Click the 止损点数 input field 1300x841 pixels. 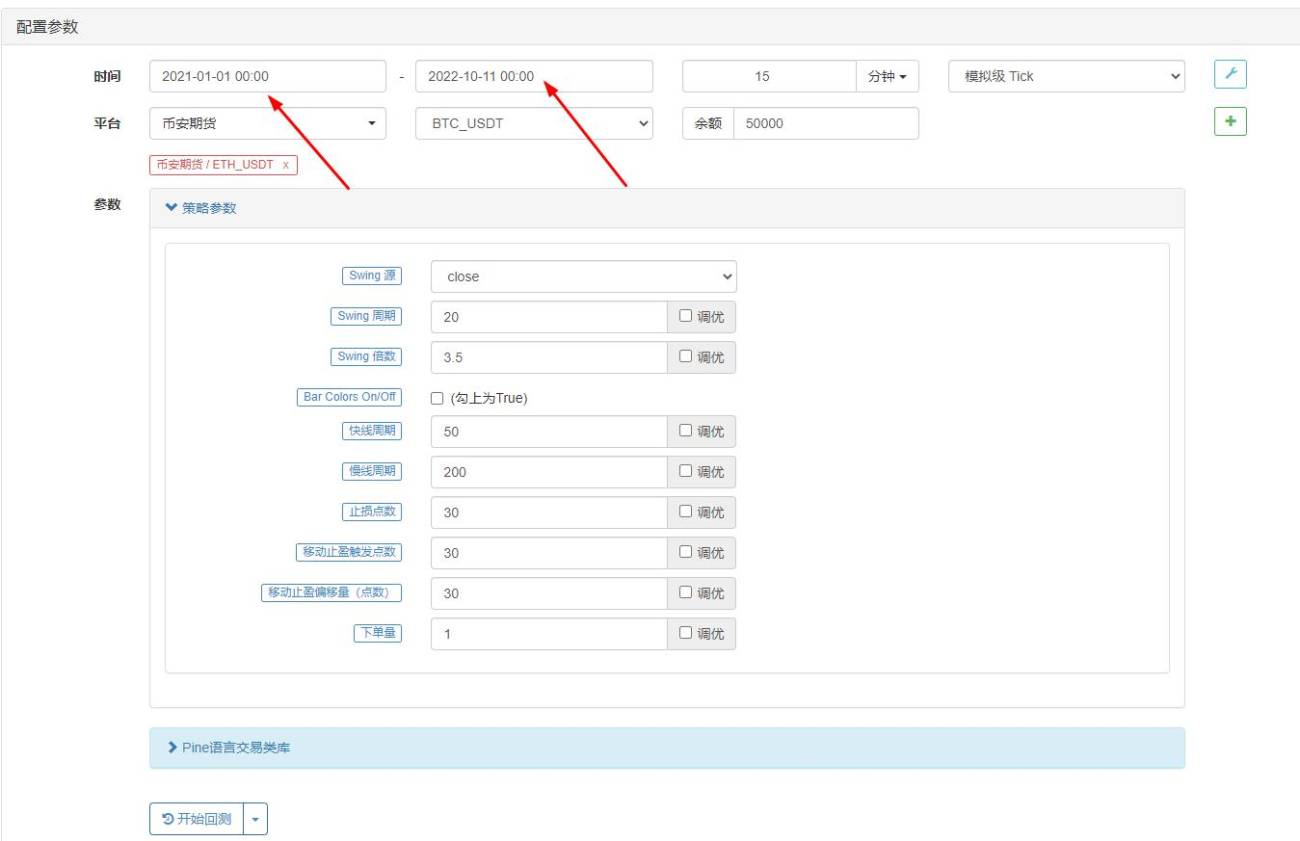tap(549, 513)
